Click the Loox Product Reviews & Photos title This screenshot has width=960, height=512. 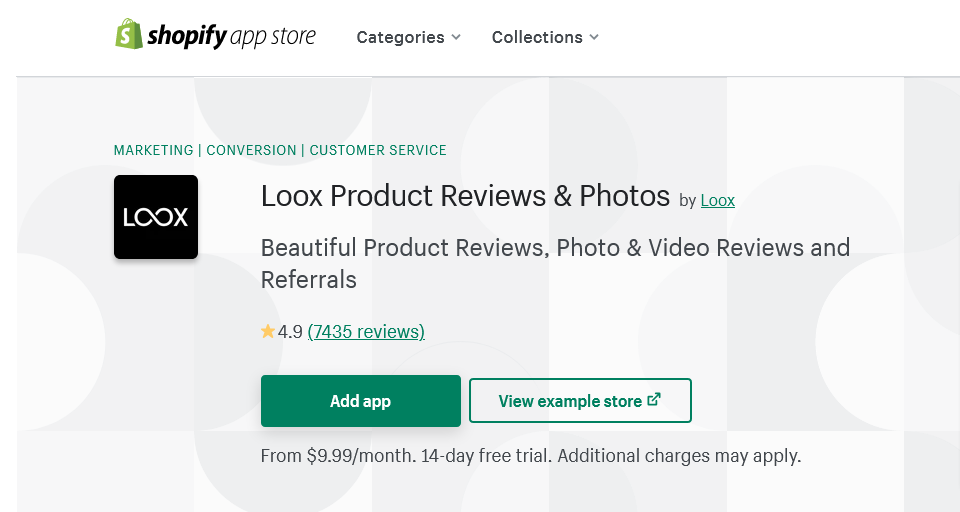click(465, 196)
